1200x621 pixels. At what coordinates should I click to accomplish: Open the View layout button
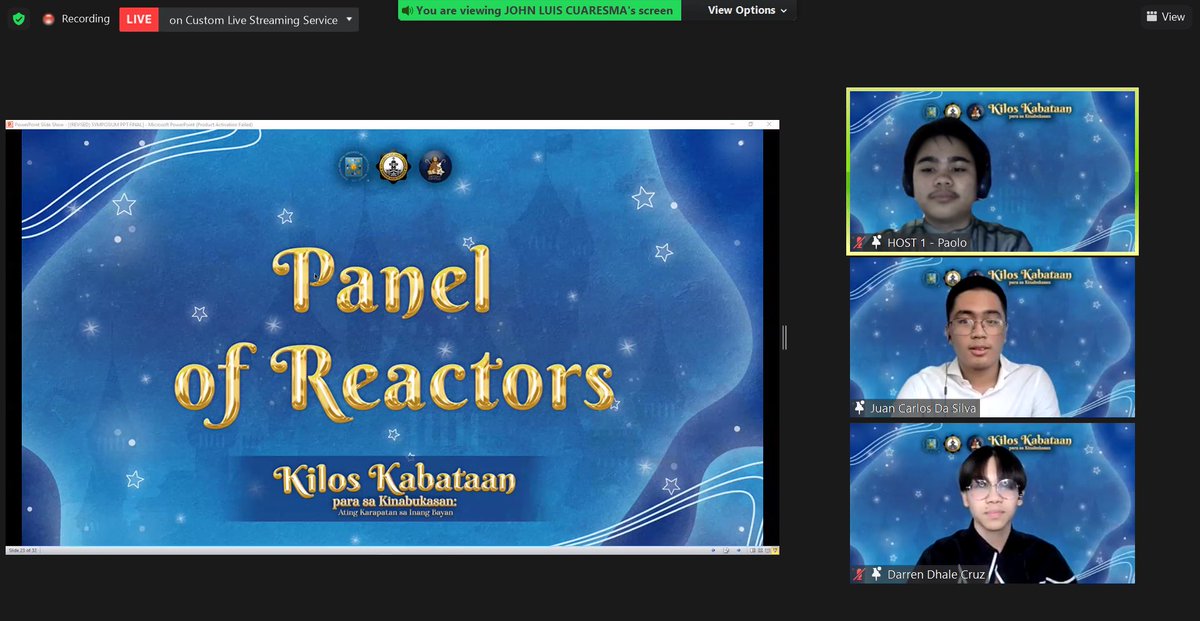point(1166,16)
